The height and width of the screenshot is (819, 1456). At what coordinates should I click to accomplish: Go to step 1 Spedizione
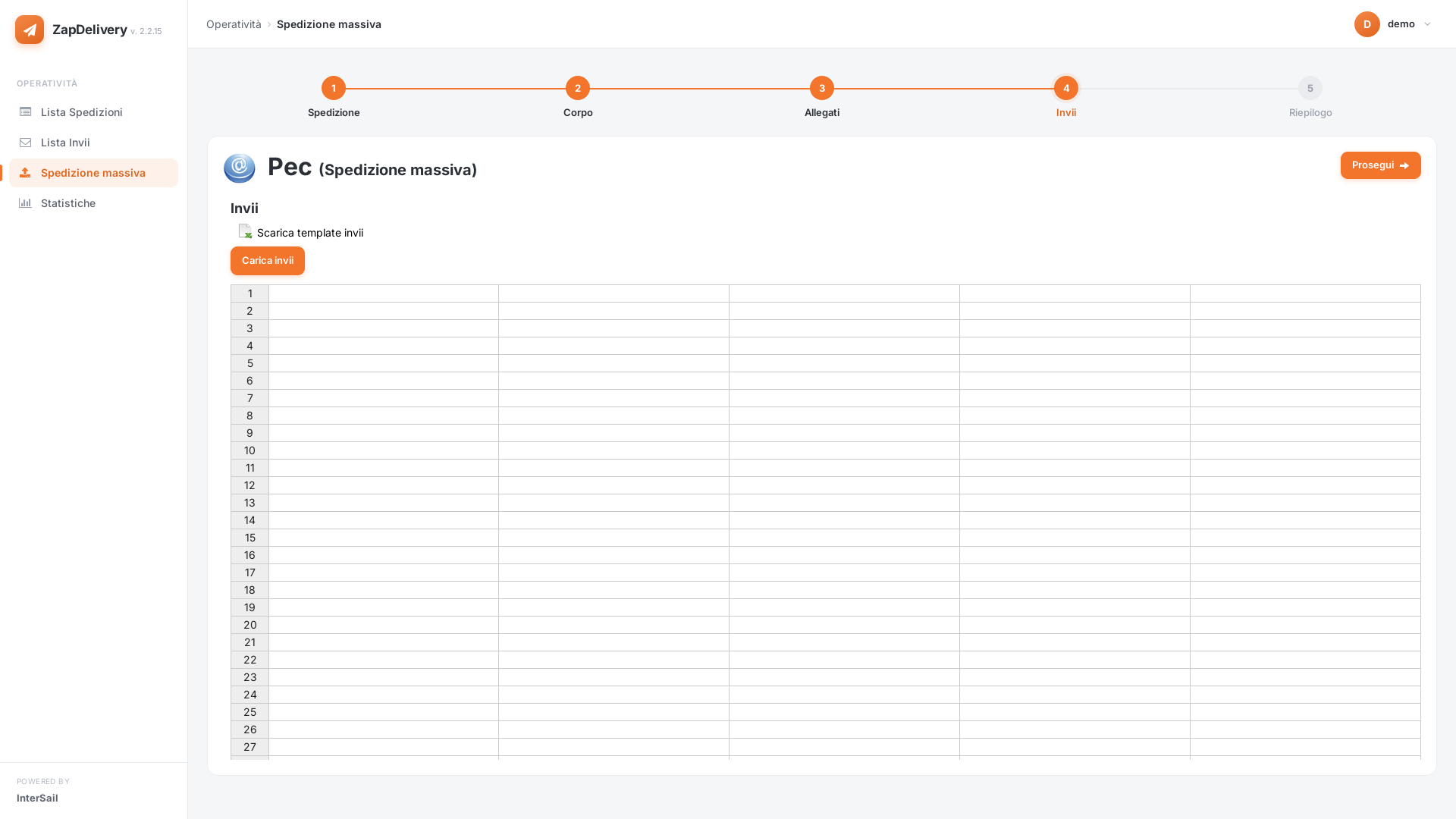point(334,88)
